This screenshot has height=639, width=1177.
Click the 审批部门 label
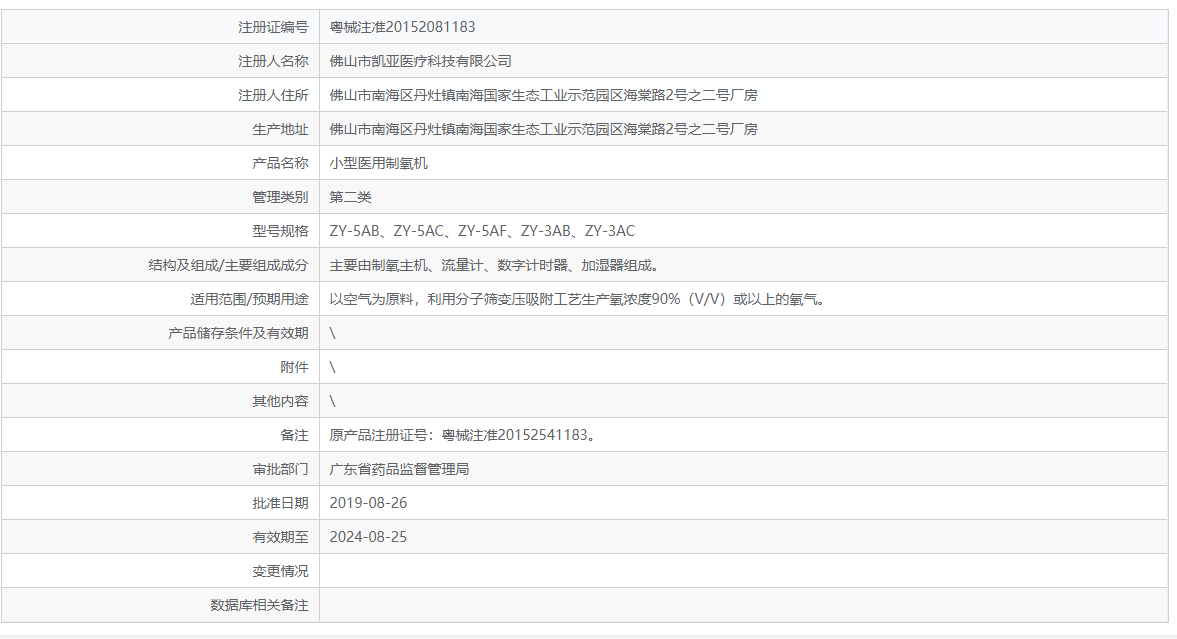[280, 469]
